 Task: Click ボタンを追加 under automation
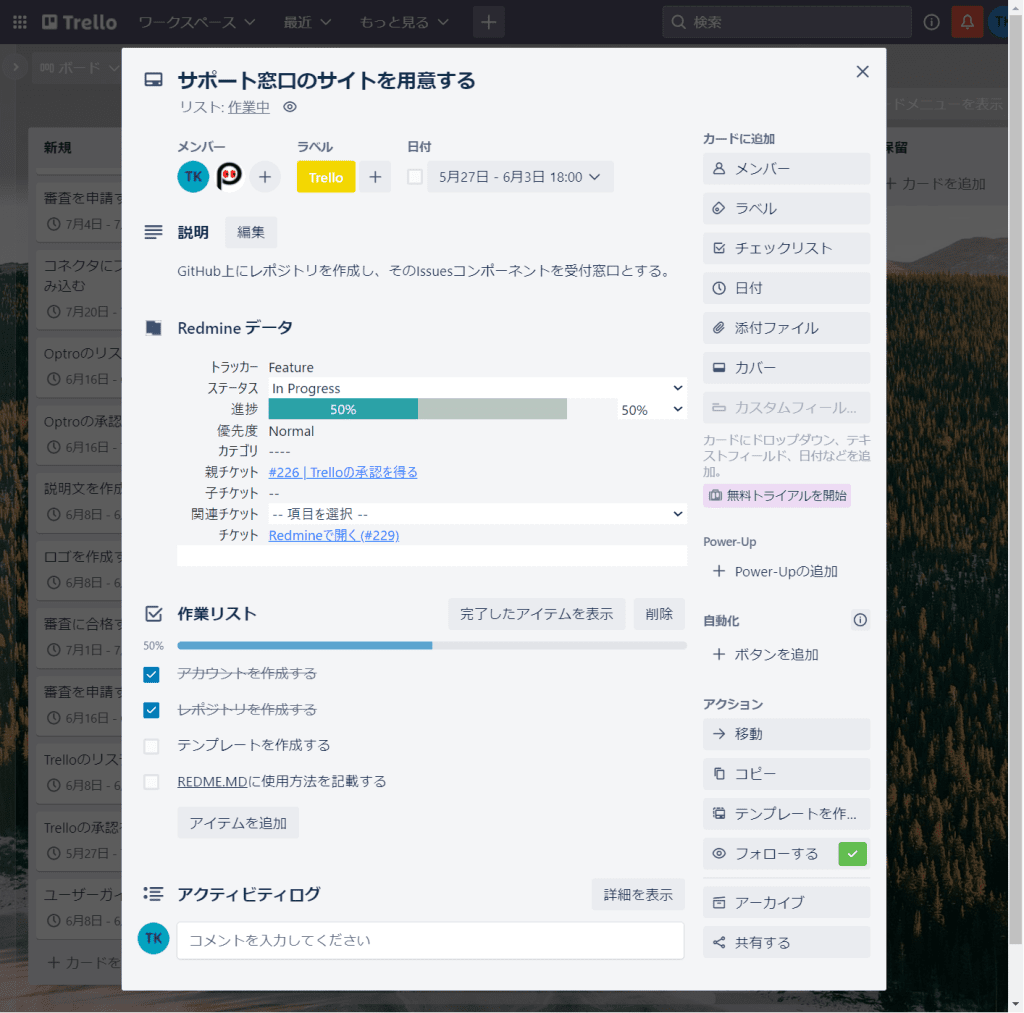[786, 655]
